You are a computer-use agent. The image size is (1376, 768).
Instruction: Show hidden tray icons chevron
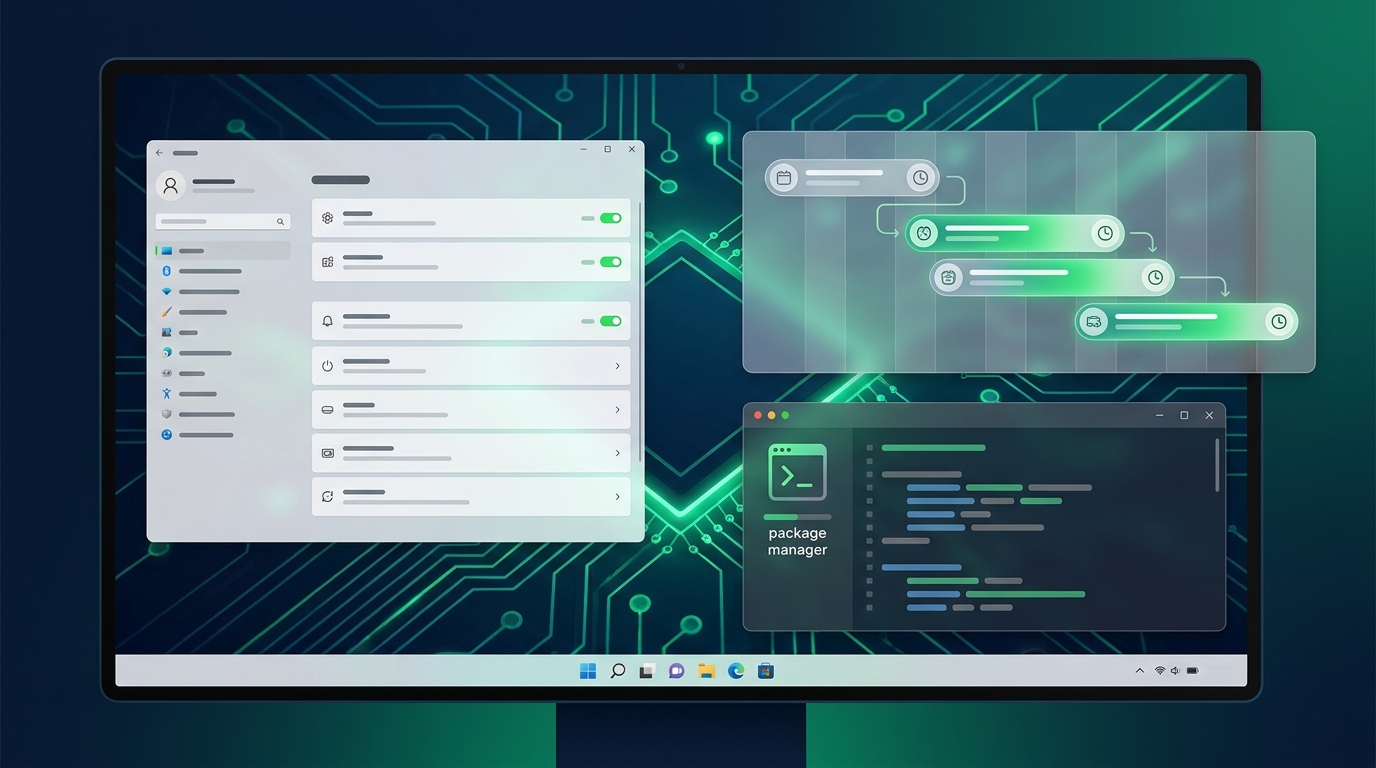coord(1139,671)
